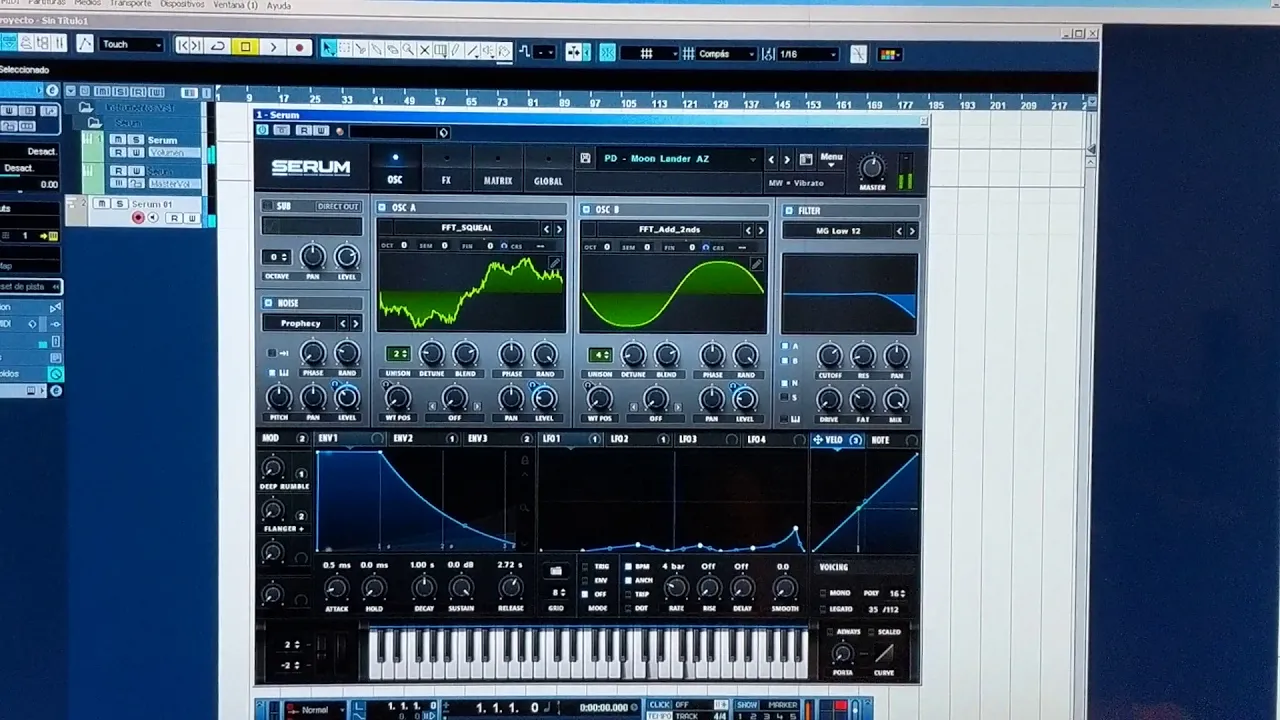The image size is (1280, 720).
Task: Enable LFO TRIG mode checkbox
Action: tap(586, 566)
